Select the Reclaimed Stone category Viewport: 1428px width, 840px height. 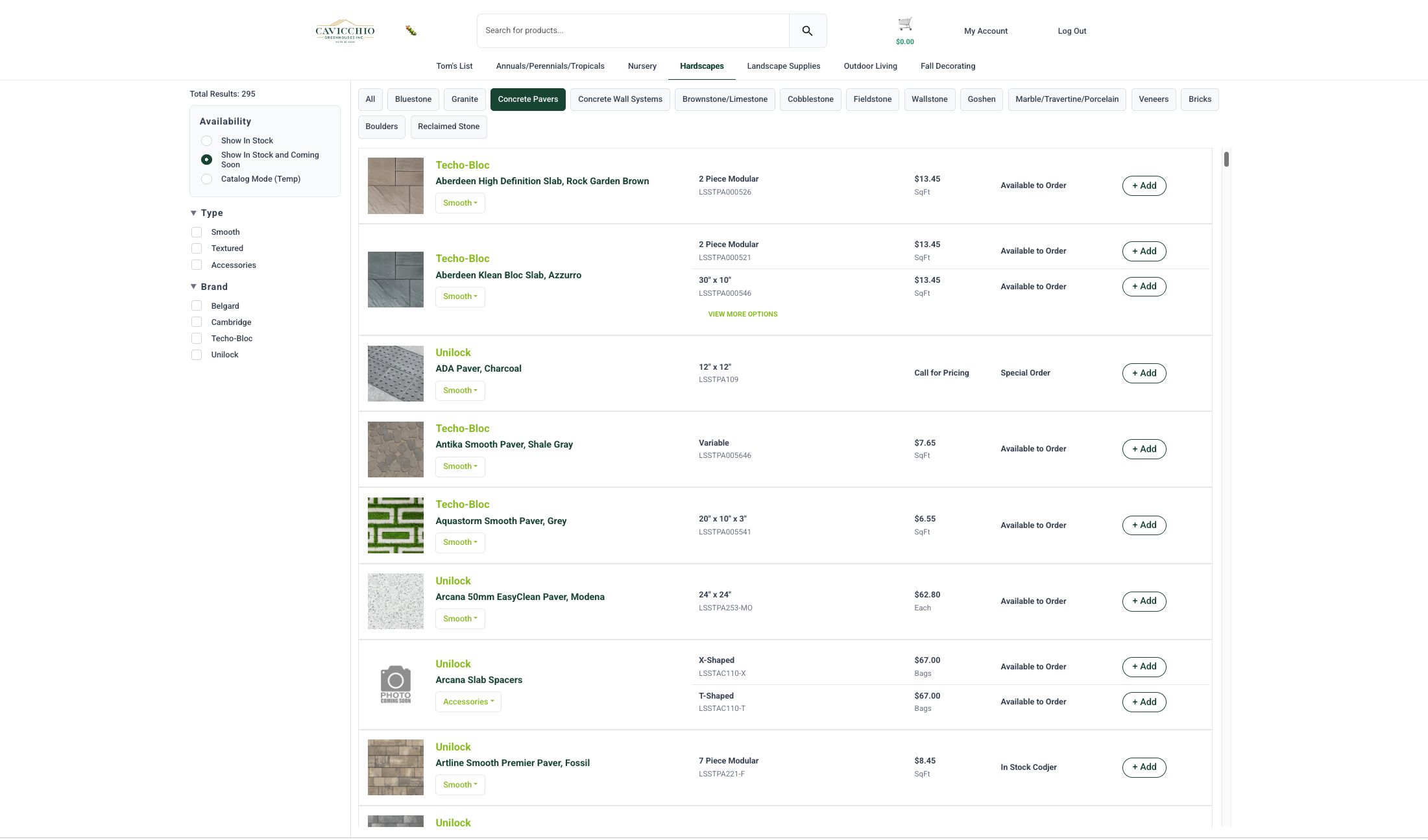[x=448, y=126]
